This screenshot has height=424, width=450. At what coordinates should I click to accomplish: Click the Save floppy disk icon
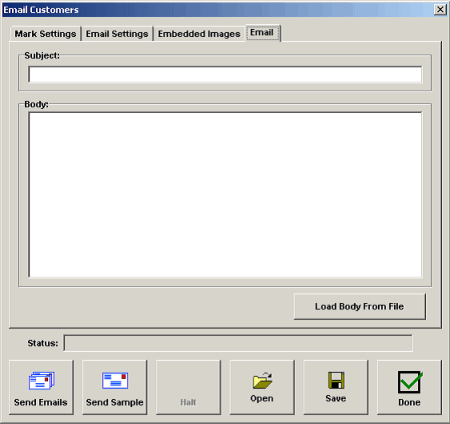[x=336, y=380]
